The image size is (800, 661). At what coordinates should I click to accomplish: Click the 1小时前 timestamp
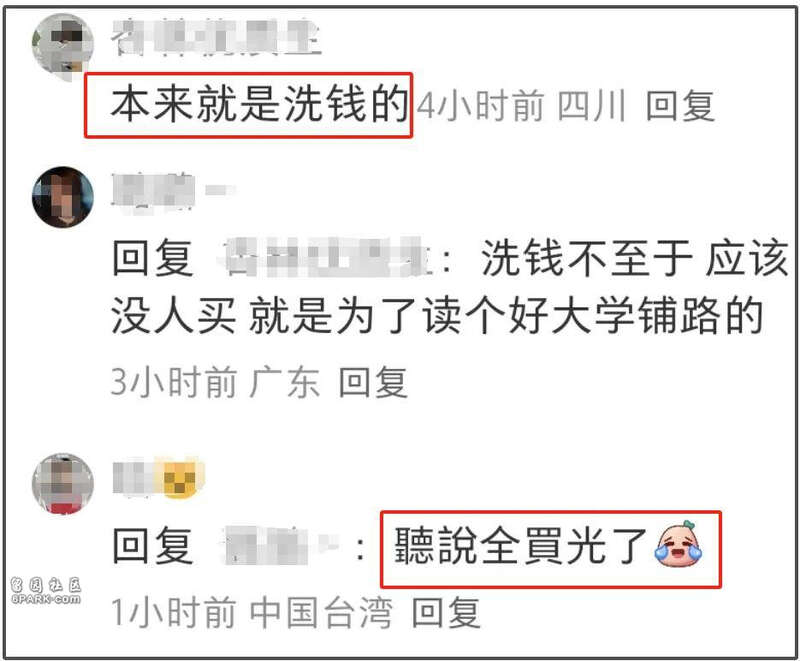coord(174,613)
